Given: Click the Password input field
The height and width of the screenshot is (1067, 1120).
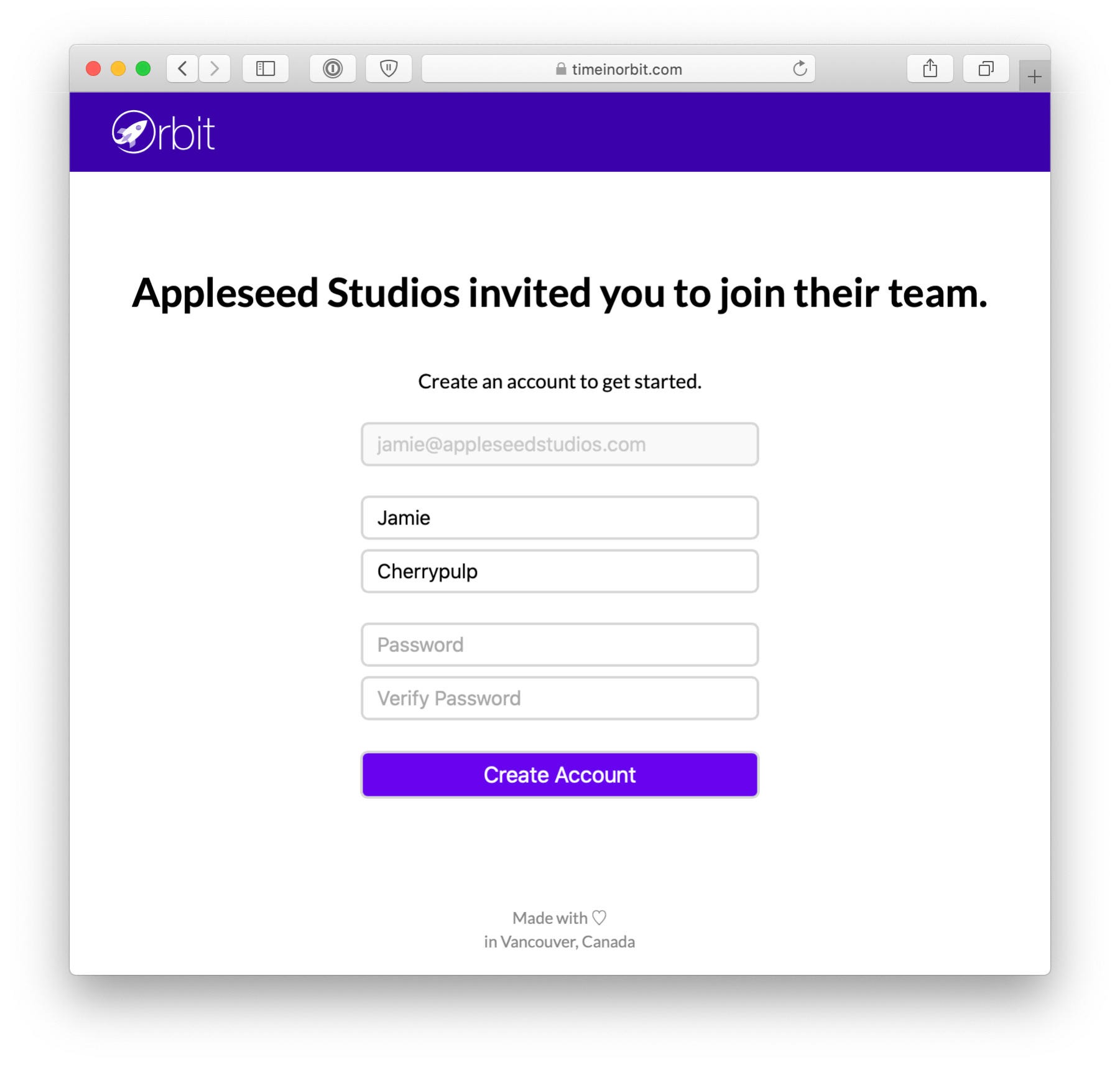Looking at the screenshot, I should pos(559,645).
